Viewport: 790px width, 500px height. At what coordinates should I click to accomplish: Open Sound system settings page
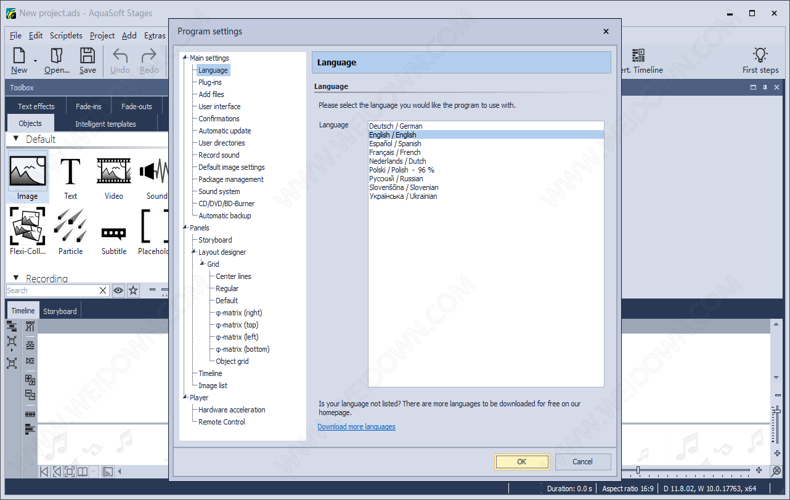pos(219,192)
